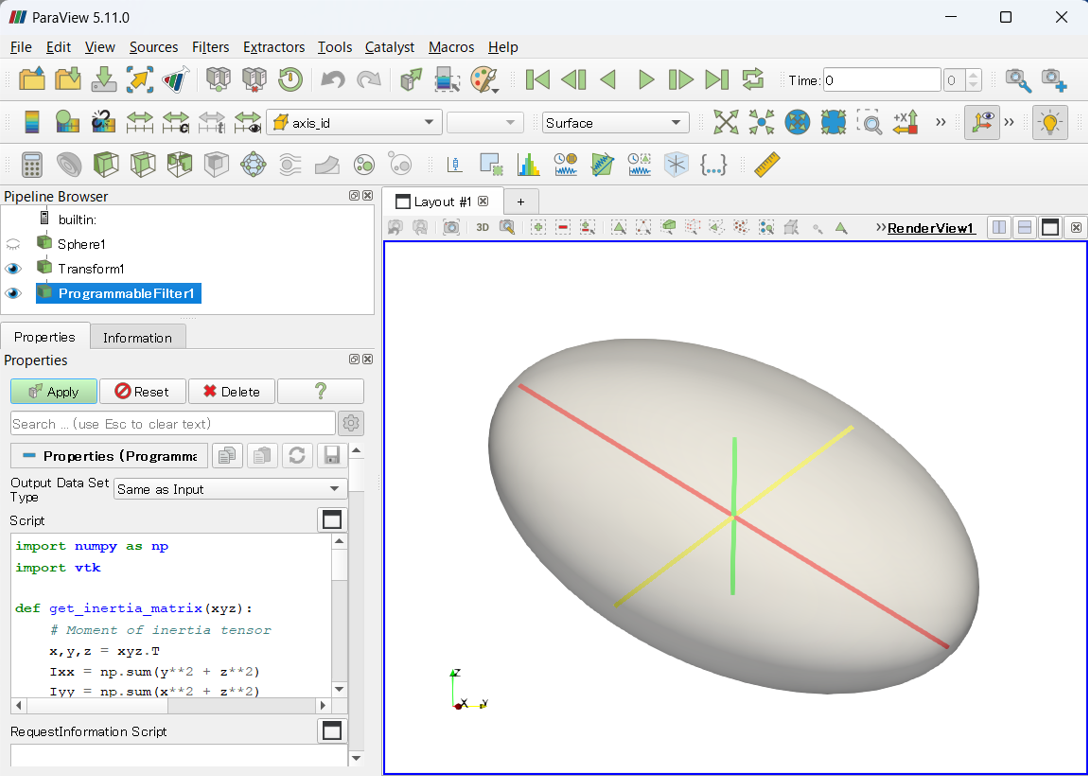Click the Edit Color Map icon
This screenshot has height=776, width=1088.
coord(67,122)
